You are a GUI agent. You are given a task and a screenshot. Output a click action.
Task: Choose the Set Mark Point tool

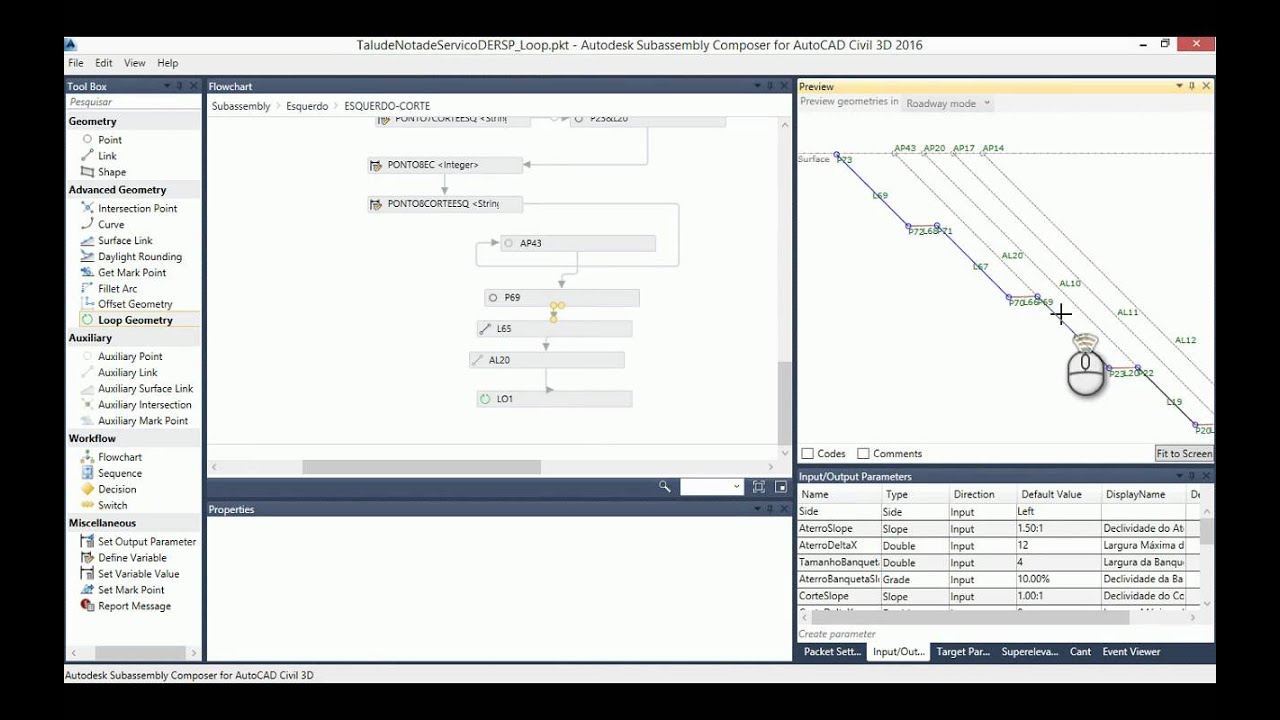[x=131, y=589]
